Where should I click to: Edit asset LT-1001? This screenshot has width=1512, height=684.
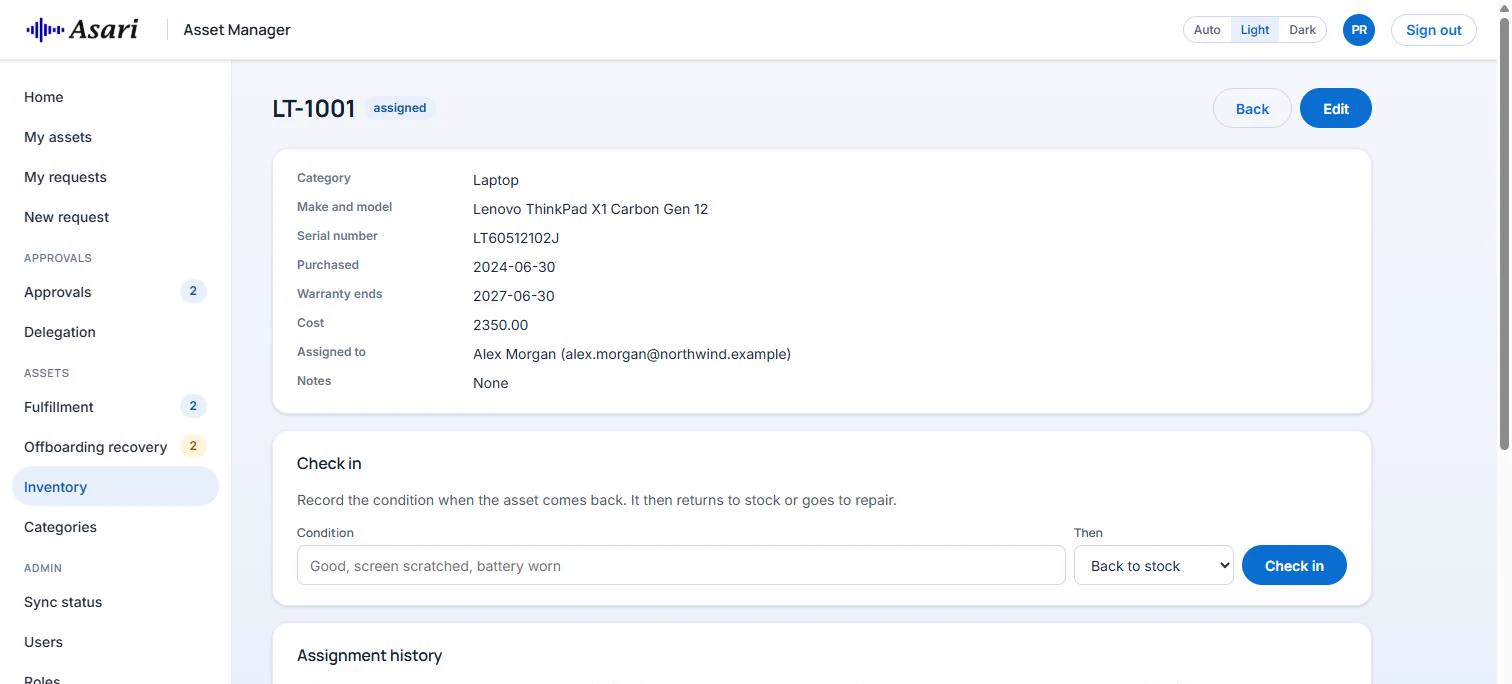coord(1336,109)
